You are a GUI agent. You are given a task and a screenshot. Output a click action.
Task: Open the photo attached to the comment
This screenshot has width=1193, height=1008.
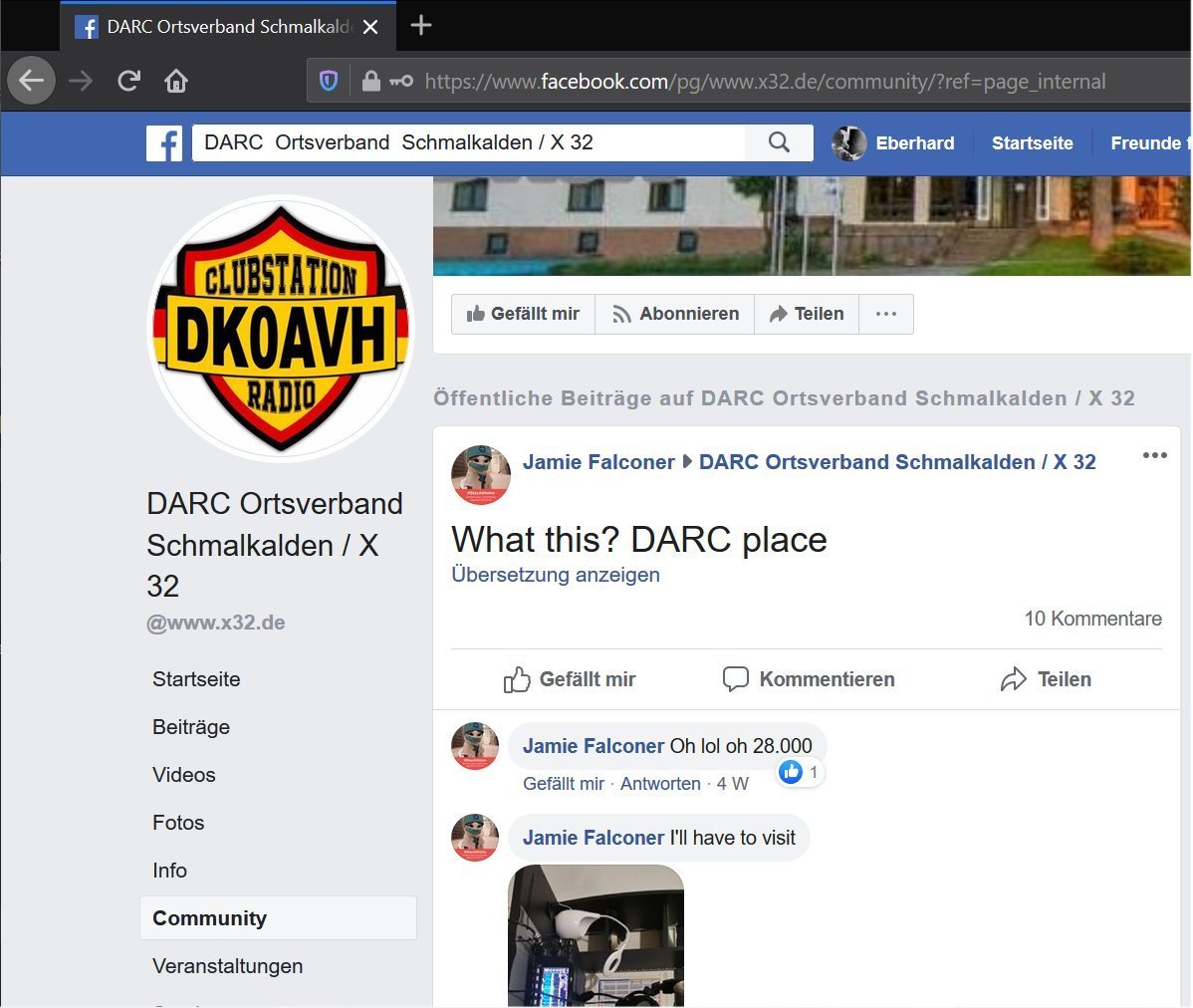point(596,935)
